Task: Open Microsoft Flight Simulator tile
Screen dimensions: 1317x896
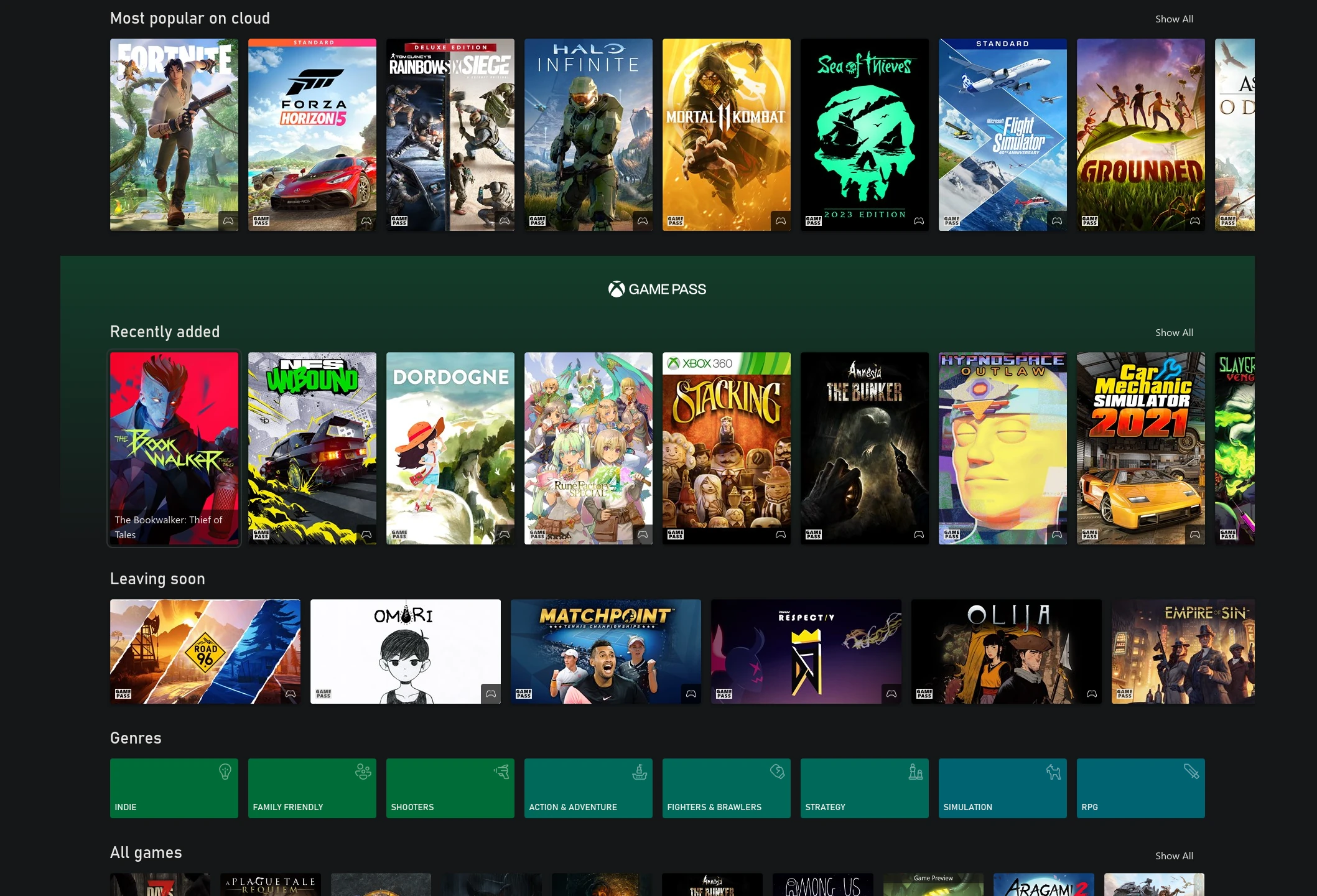Action: tap(1003, 134)
